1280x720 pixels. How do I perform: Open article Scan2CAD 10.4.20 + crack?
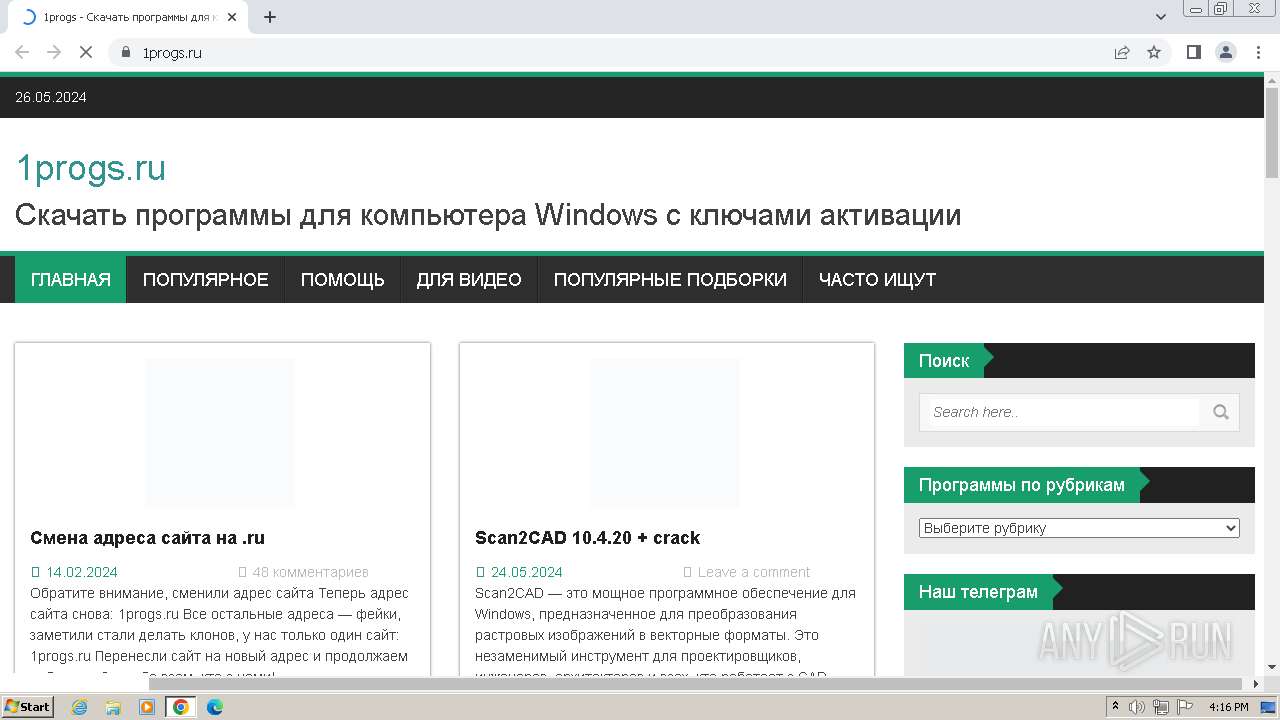[587, 538]
